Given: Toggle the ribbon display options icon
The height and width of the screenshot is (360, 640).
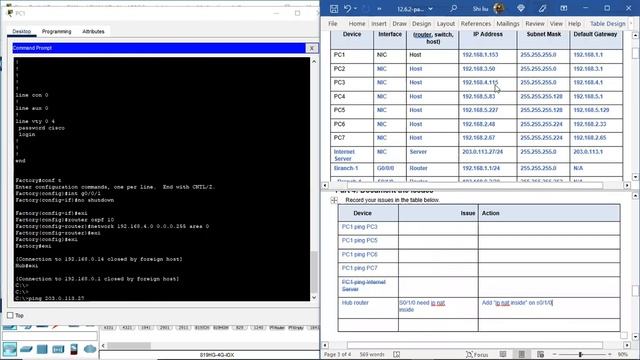Looking at the screenshot, I should [564, 9].
